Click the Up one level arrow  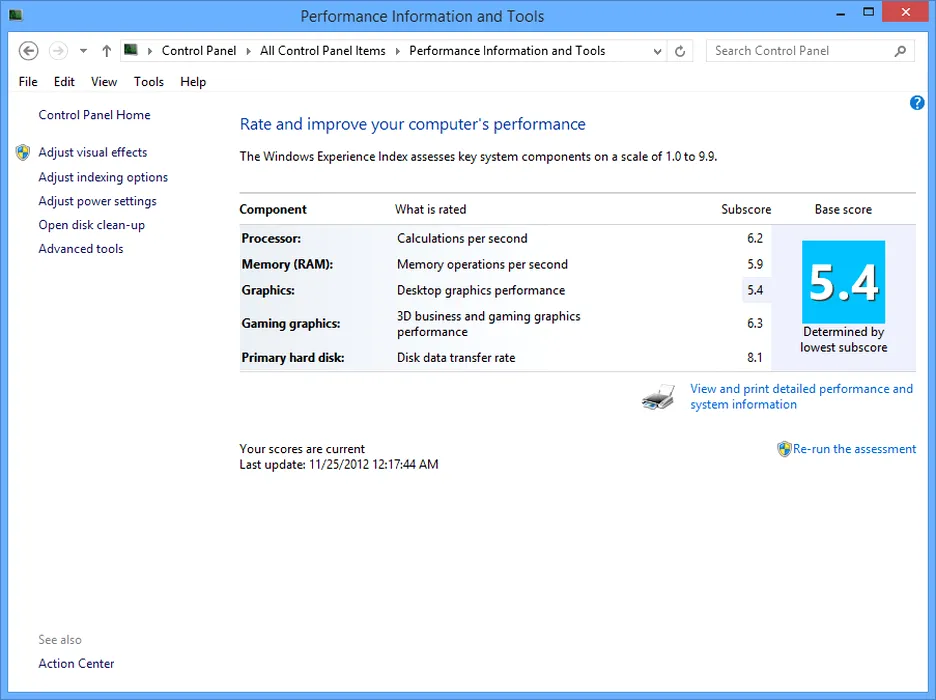pyautogui.click(x=106, y=51)
